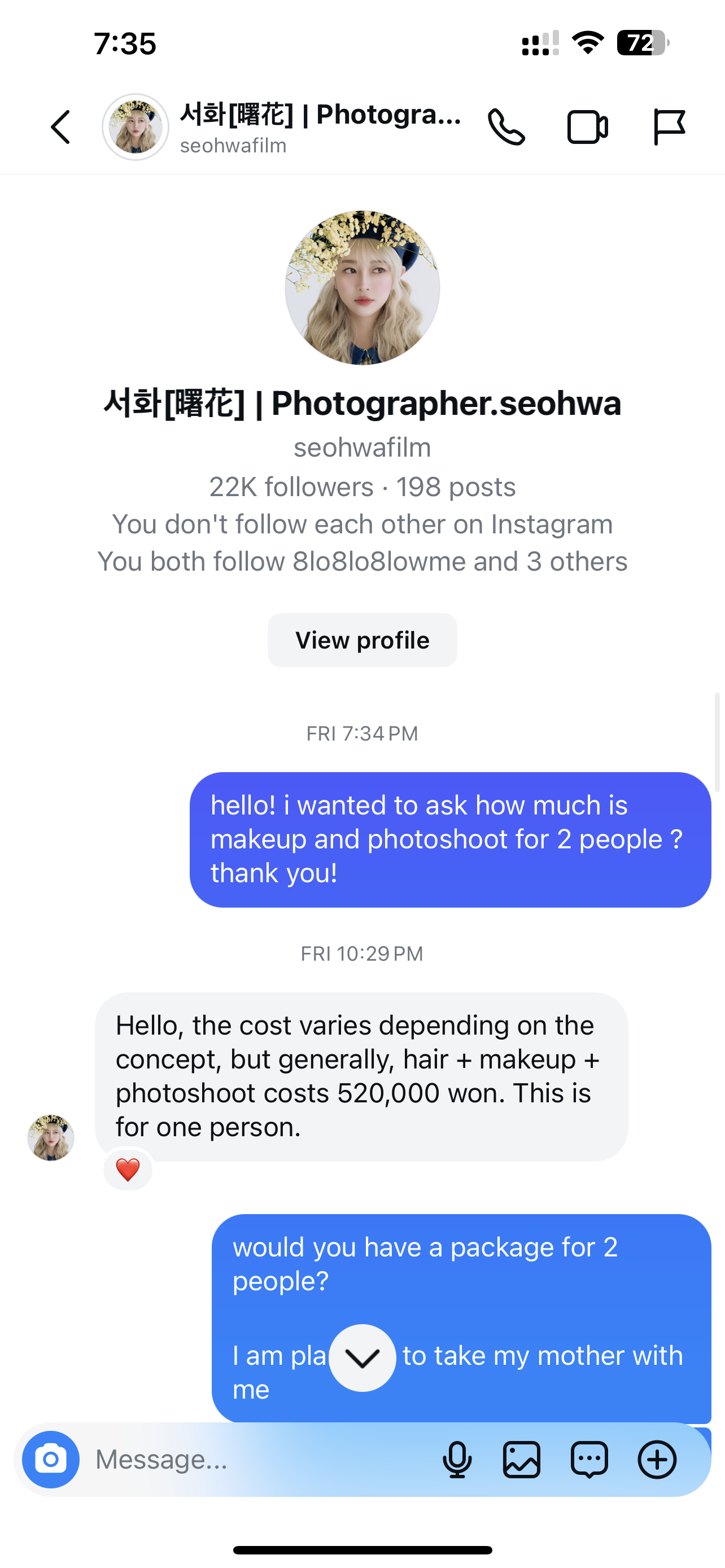725x1568 pixels.
Task: Tap the first sent message about makeup
Action: tap(450, 839)
